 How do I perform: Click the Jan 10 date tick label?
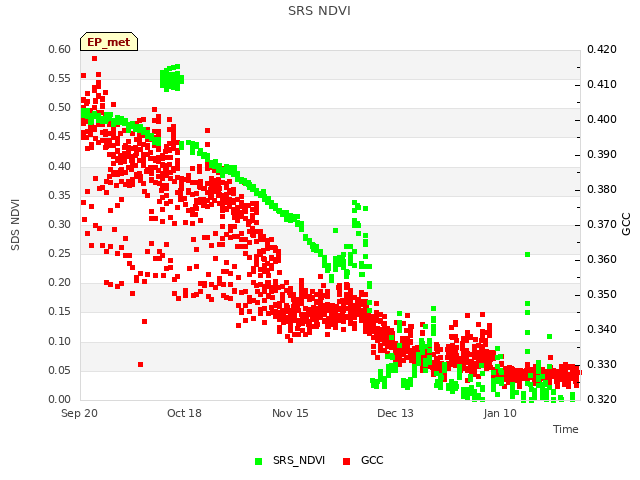pos(500,413)
